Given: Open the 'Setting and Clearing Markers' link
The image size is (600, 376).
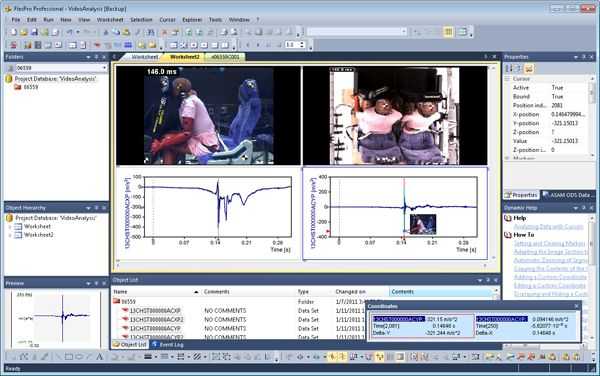Looking at the screenshot, I should (x=549, y=243).
